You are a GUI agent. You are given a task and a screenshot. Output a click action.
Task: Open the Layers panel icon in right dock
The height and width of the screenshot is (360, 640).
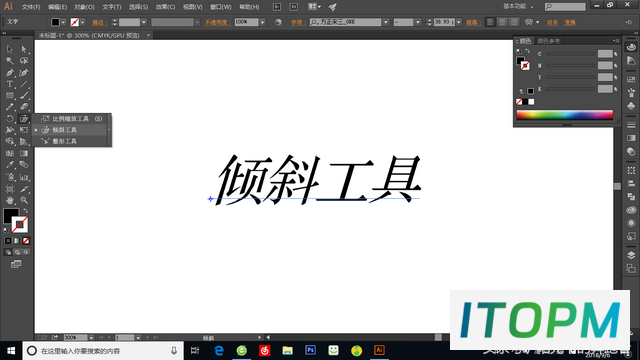(631, 255)
